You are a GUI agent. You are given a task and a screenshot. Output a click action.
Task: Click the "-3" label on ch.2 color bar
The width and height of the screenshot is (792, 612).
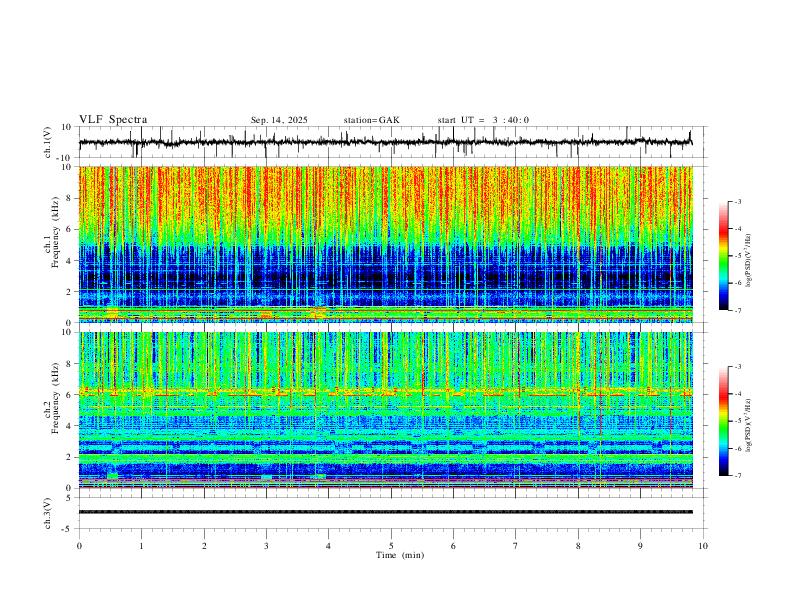point(737,367)
